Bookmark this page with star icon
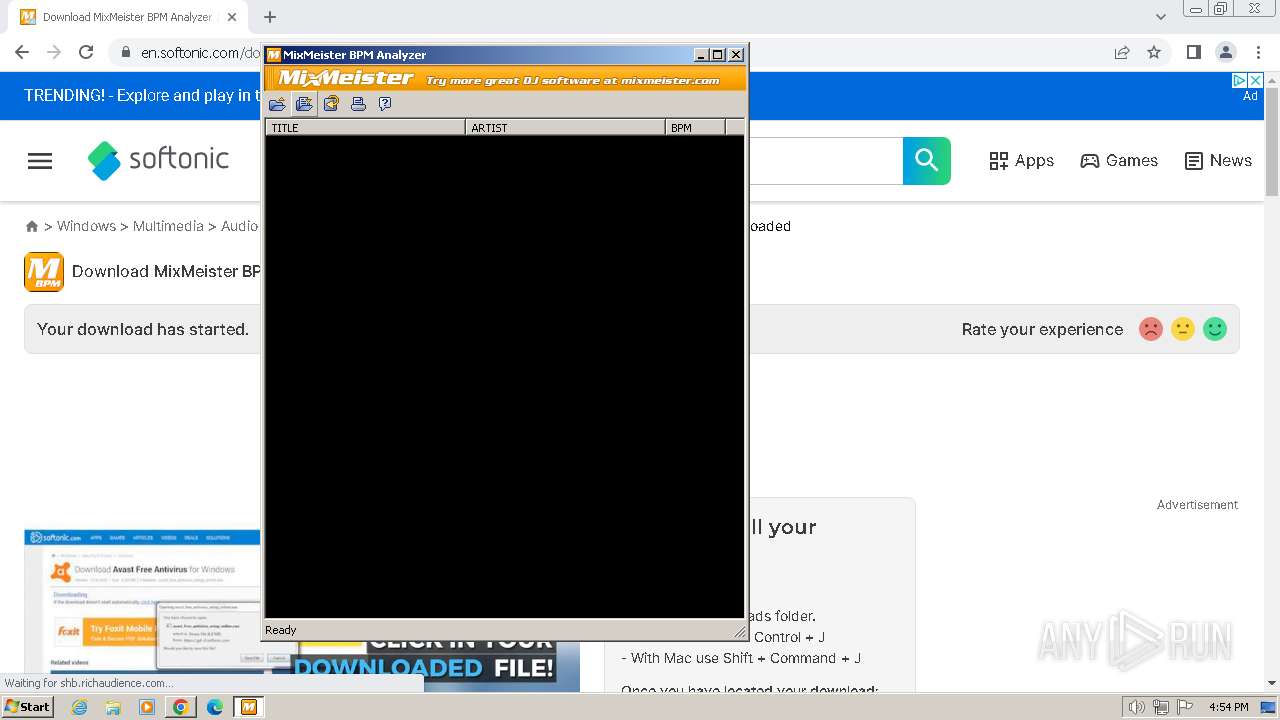 [1154, 52]
